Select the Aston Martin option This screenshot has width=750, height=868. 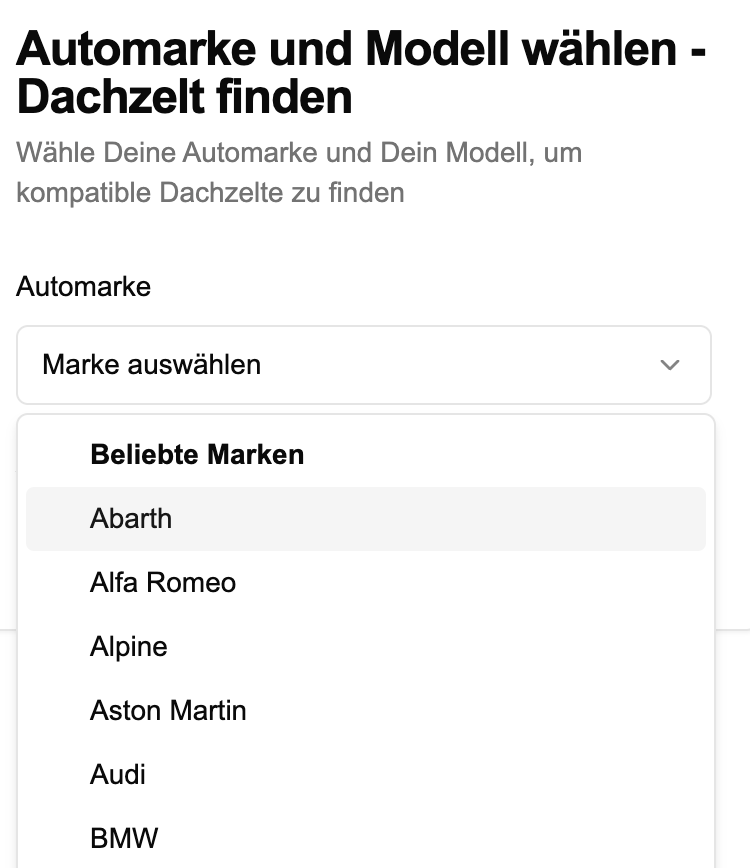click(x=366, y=711)
